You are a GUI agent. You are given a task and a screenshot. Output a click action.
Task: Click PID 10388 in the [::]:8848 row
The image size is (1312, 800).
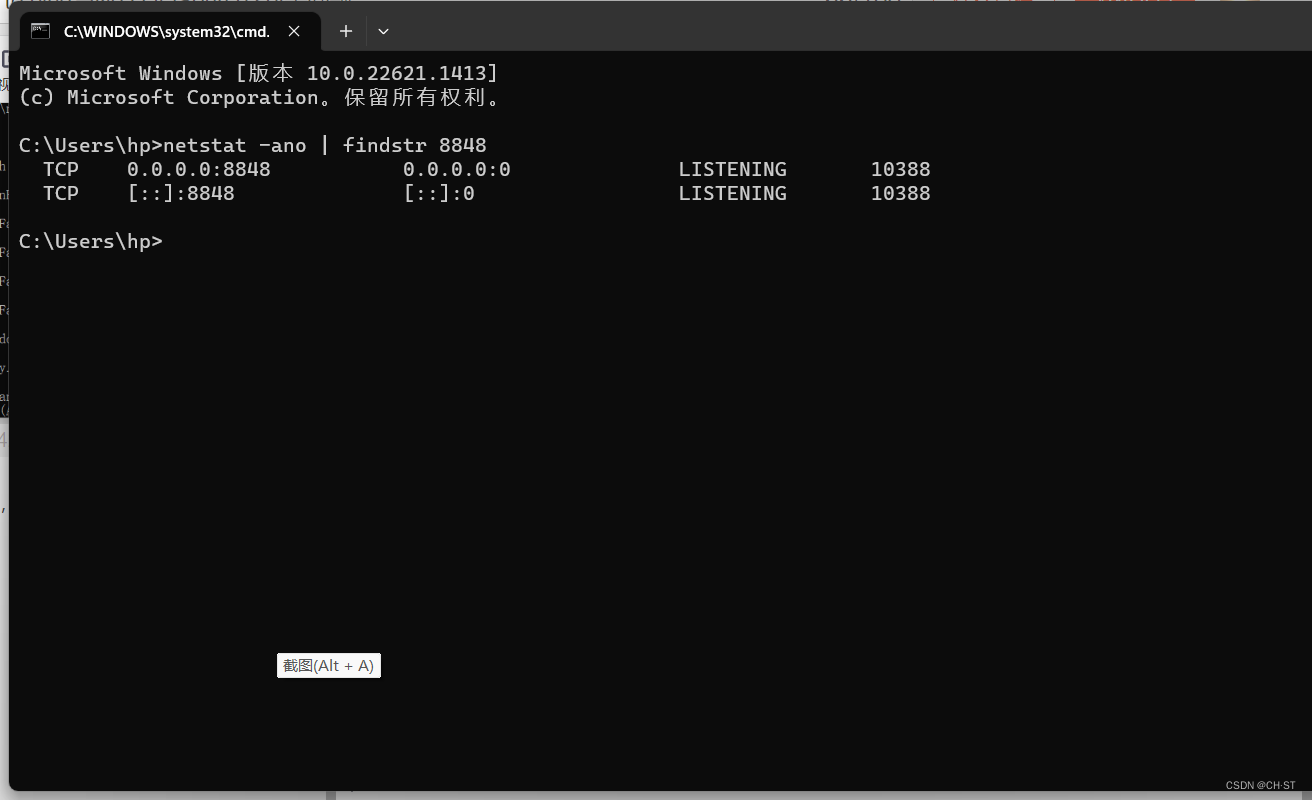(x=900, y=193)
